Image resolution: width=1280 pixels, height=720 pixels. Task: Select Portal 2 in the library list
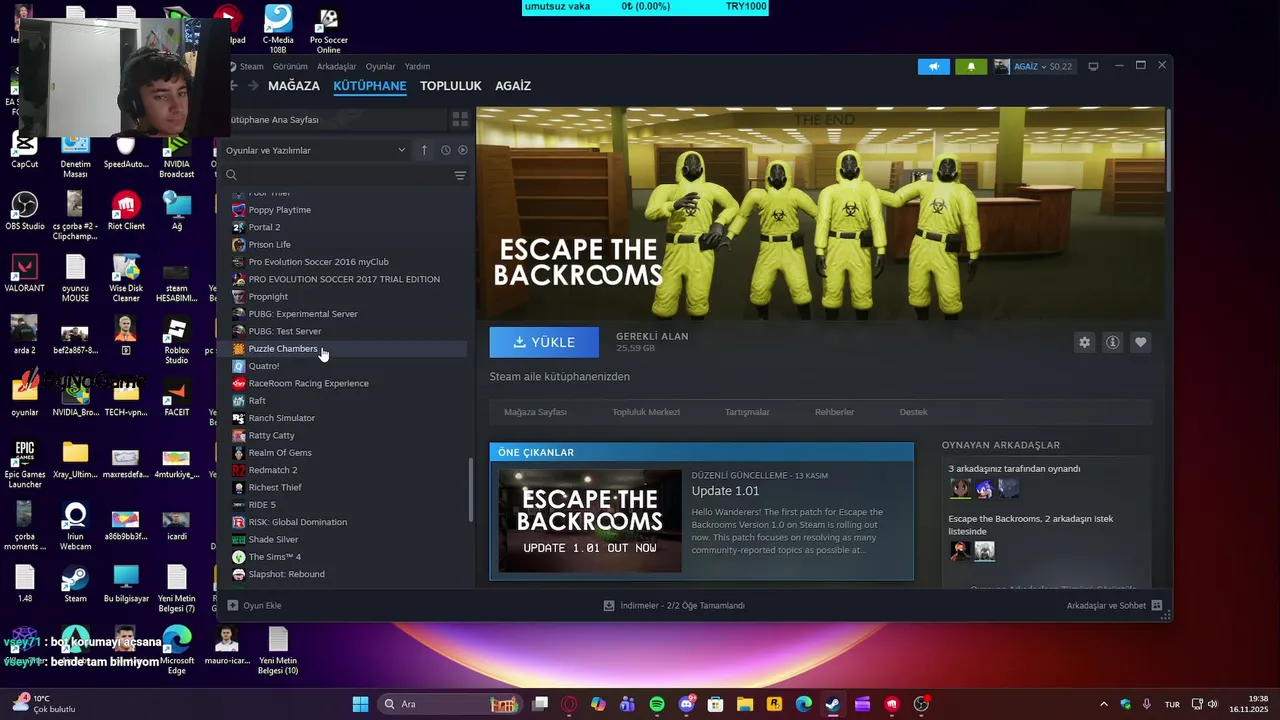coord(264,227)
